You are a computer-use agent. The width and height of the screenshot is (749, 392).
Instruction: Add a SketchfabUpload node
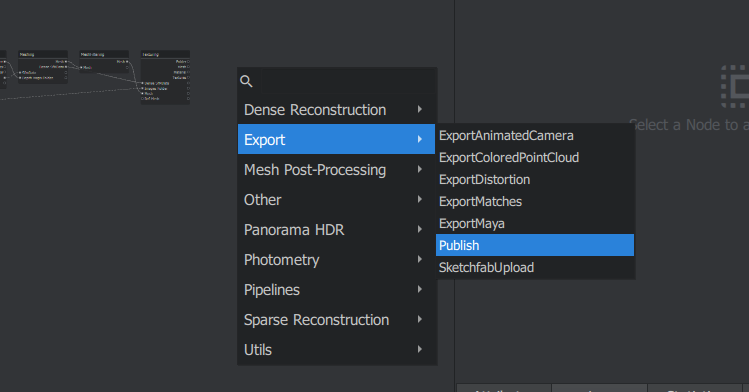(535, 267)
